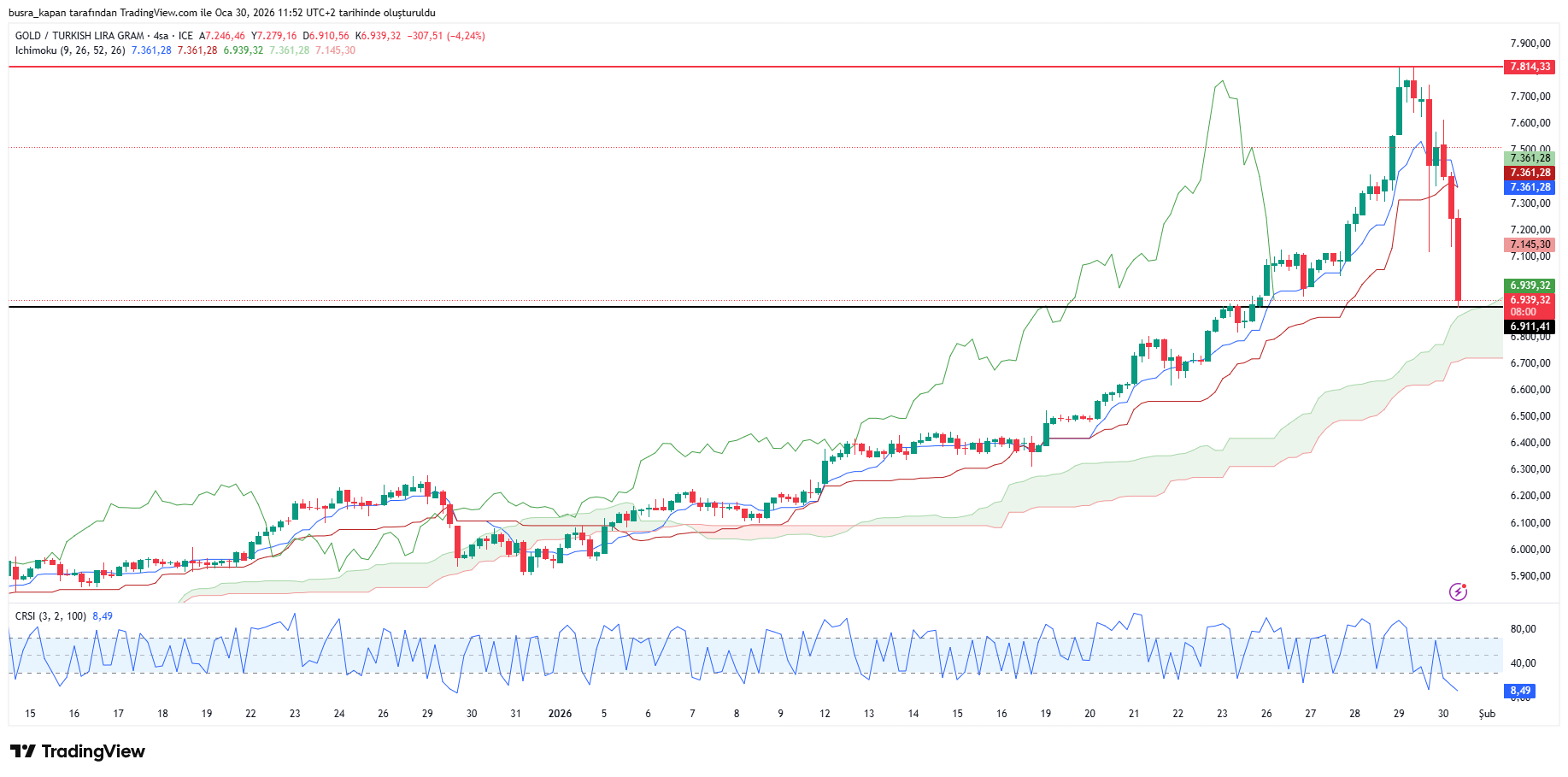Click the 4sa timeframe in chart title
The height and width of the screenshot is (777, 1568).
(161, 36)
